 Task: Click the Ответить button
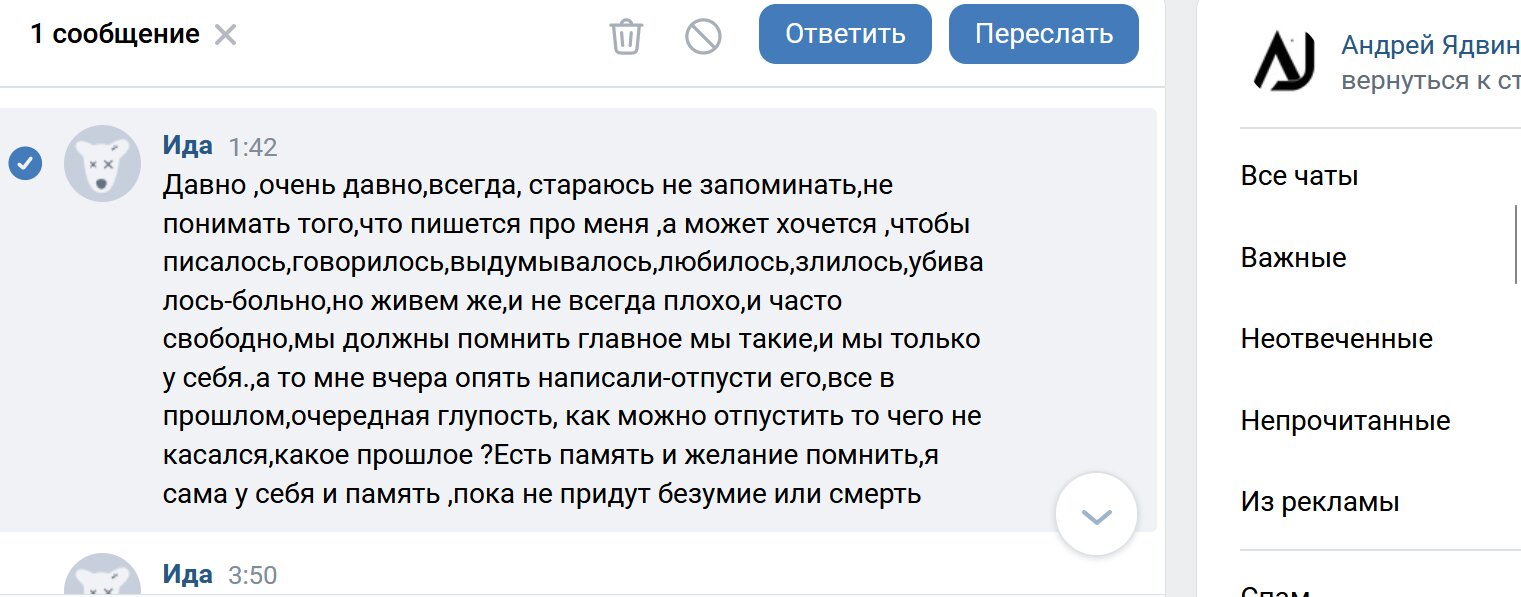(x=845, y=34)
